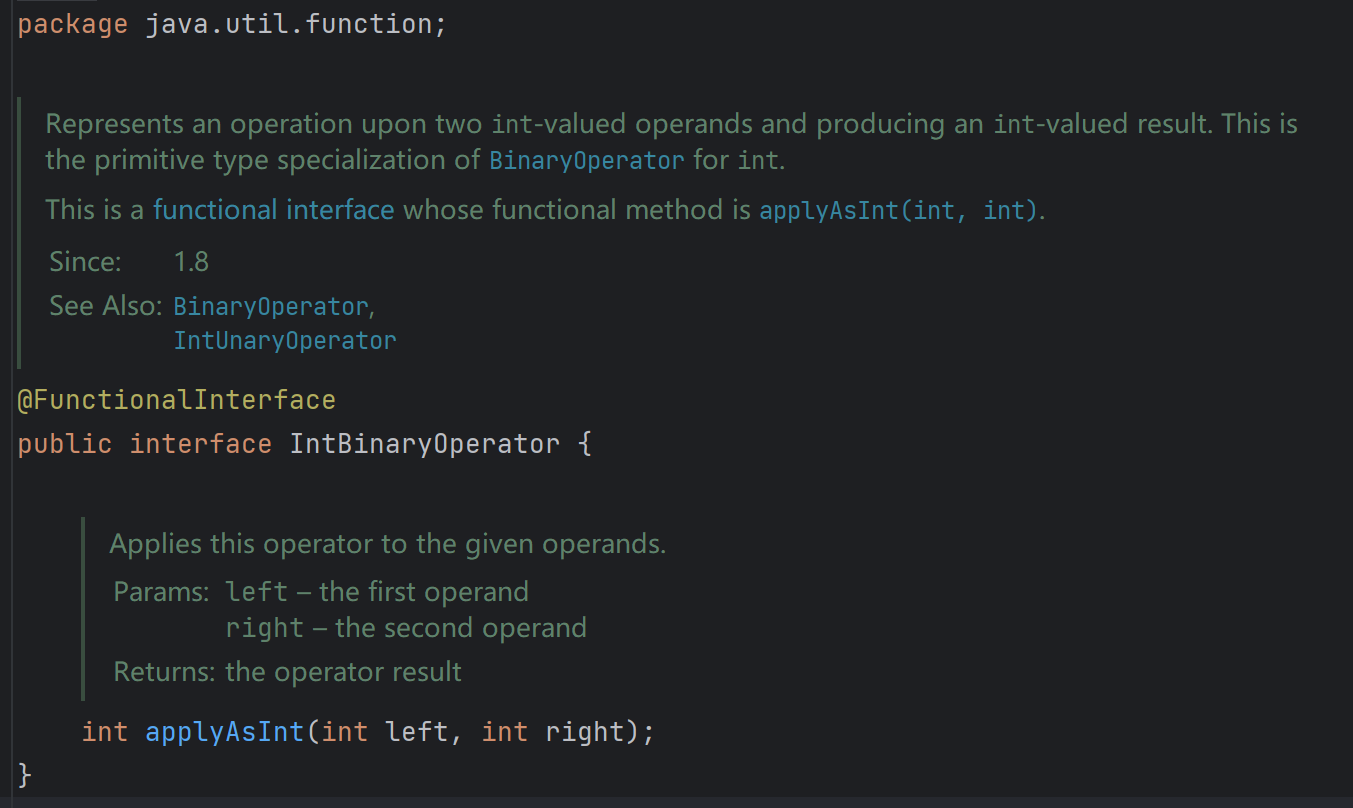The height and width of the screenshot is (808, 1353).
Task: Click the 'Params:' label in the method doc
Action: [x=161, y=592]
